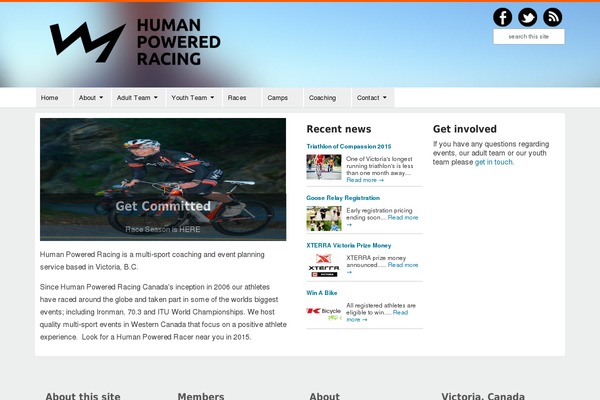Open the Win A Bike article
The image size is (600, 400).
[x=321, y=293]
